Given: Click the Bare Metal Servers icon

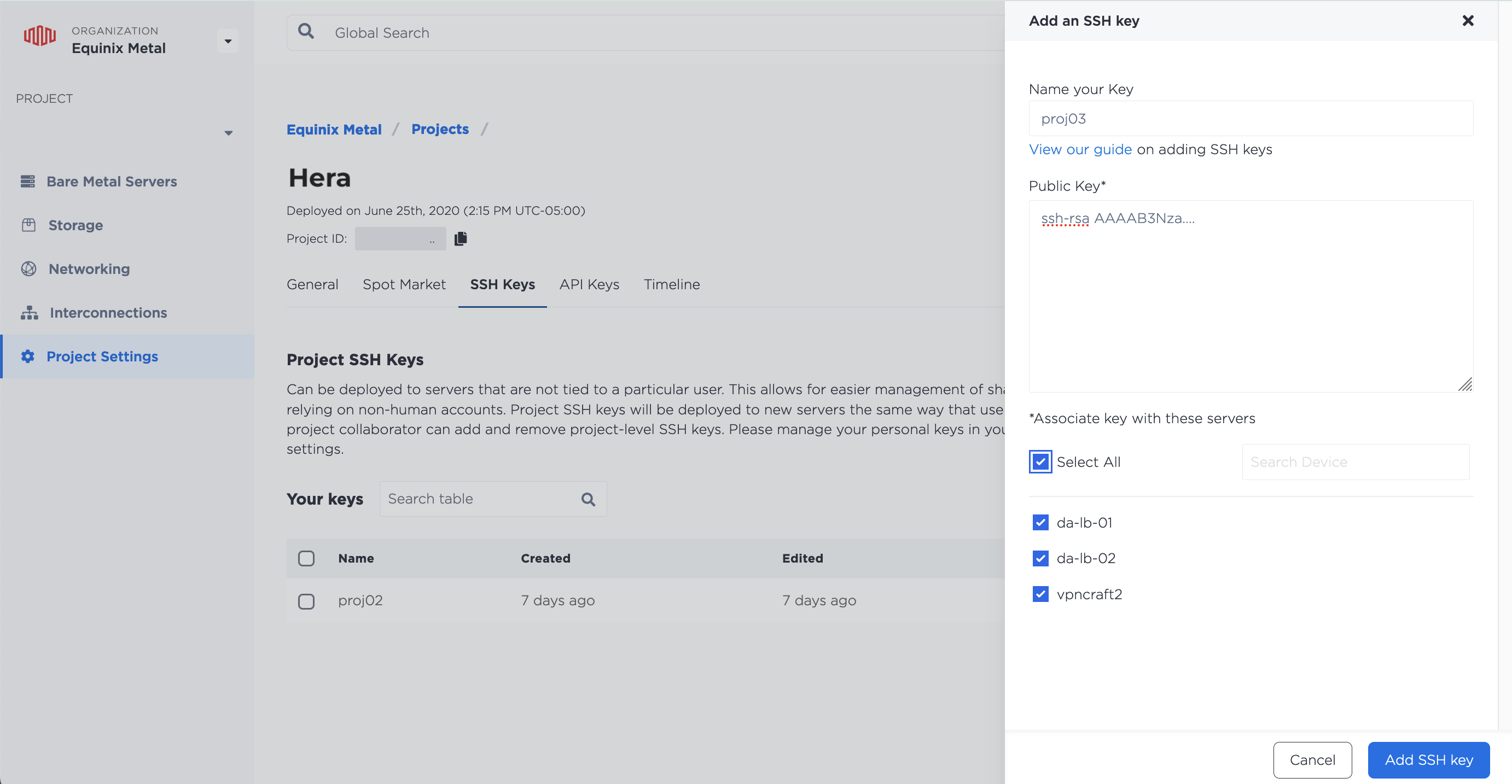Looking at the screenshot, I should pyautogui.click(x=27, y=182).
